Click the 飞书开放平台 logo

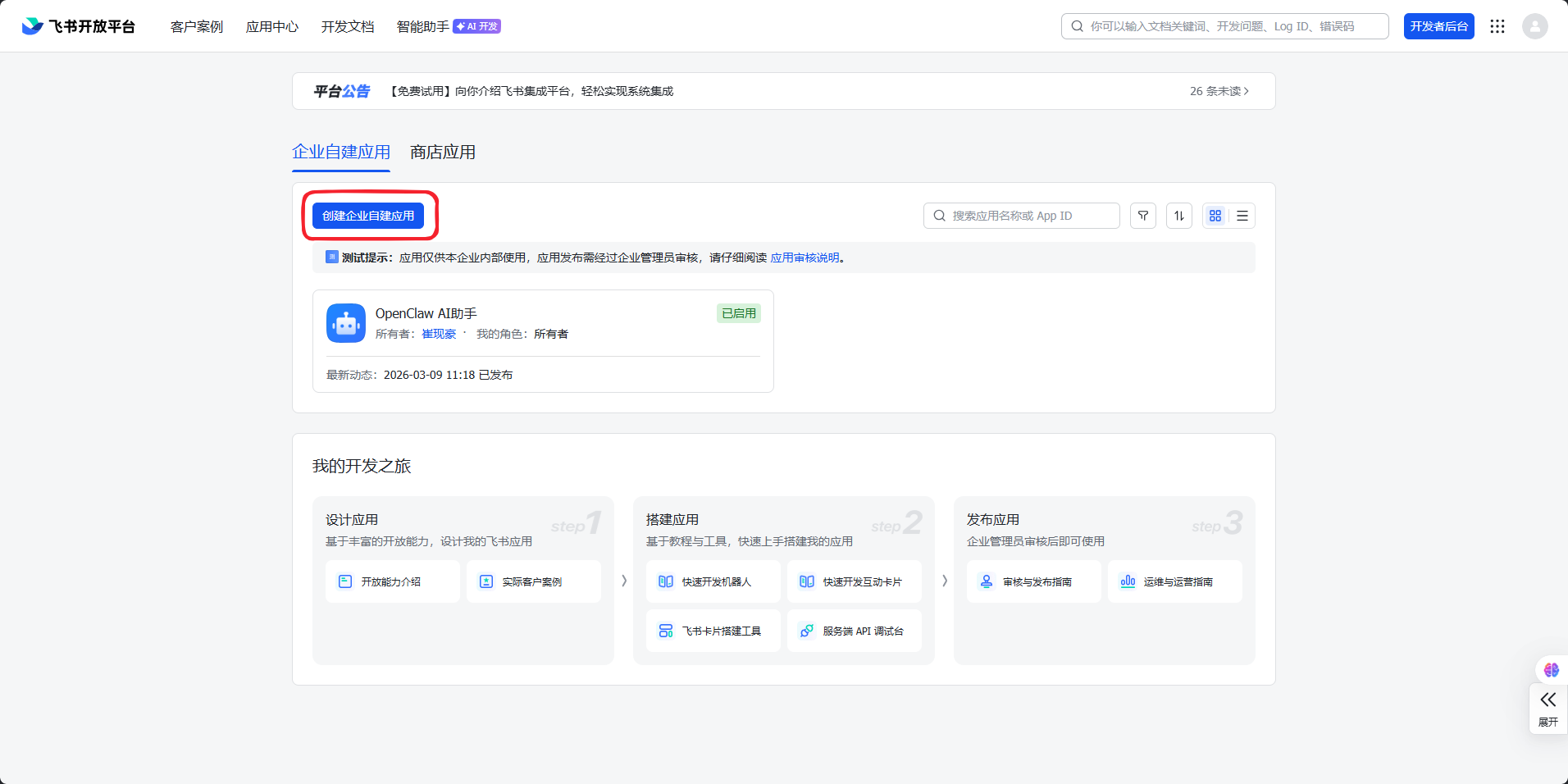click(79, 26)
